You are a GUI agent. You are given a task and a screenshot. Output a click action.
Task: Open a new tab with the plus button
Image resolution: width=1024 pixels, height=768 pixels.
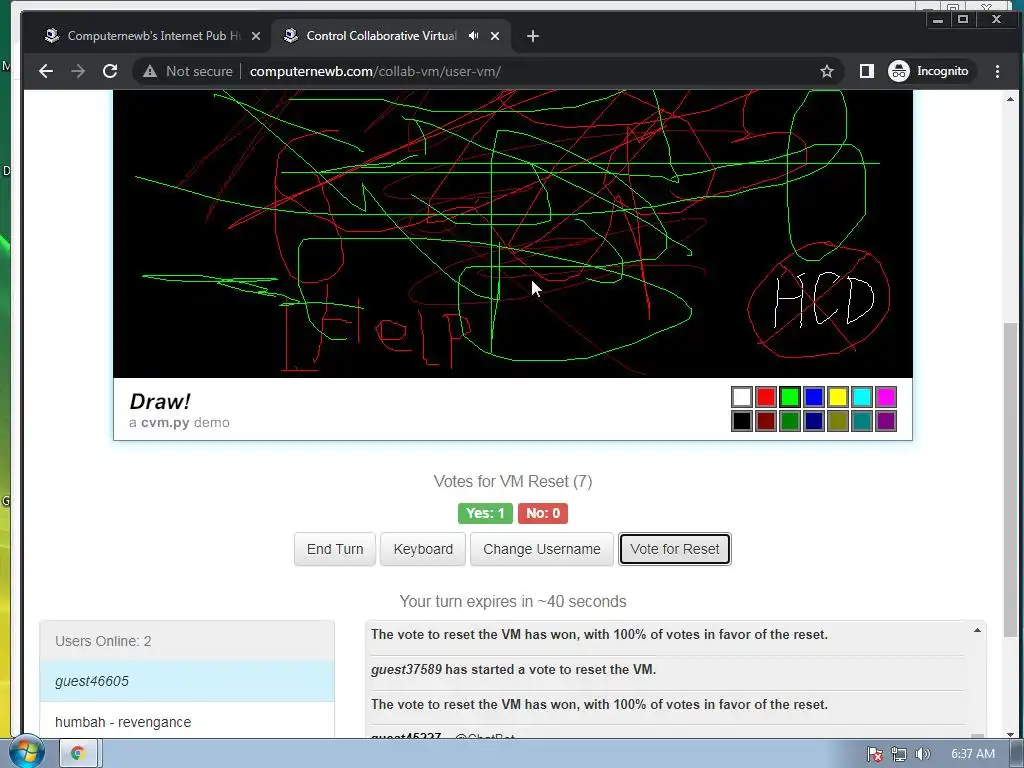[533, 36]
